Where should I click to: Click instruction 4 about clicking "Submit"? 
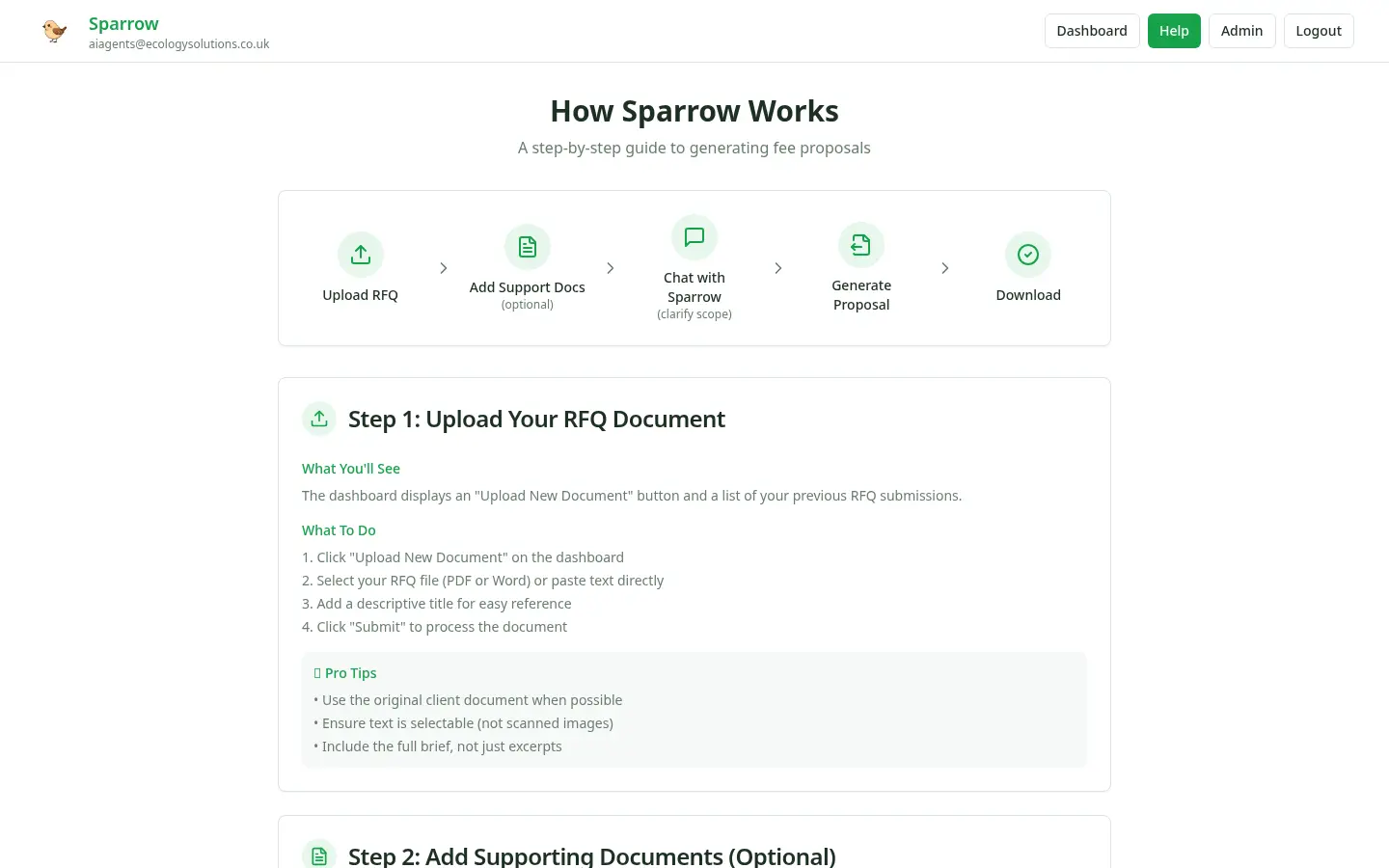pos(435,627)
